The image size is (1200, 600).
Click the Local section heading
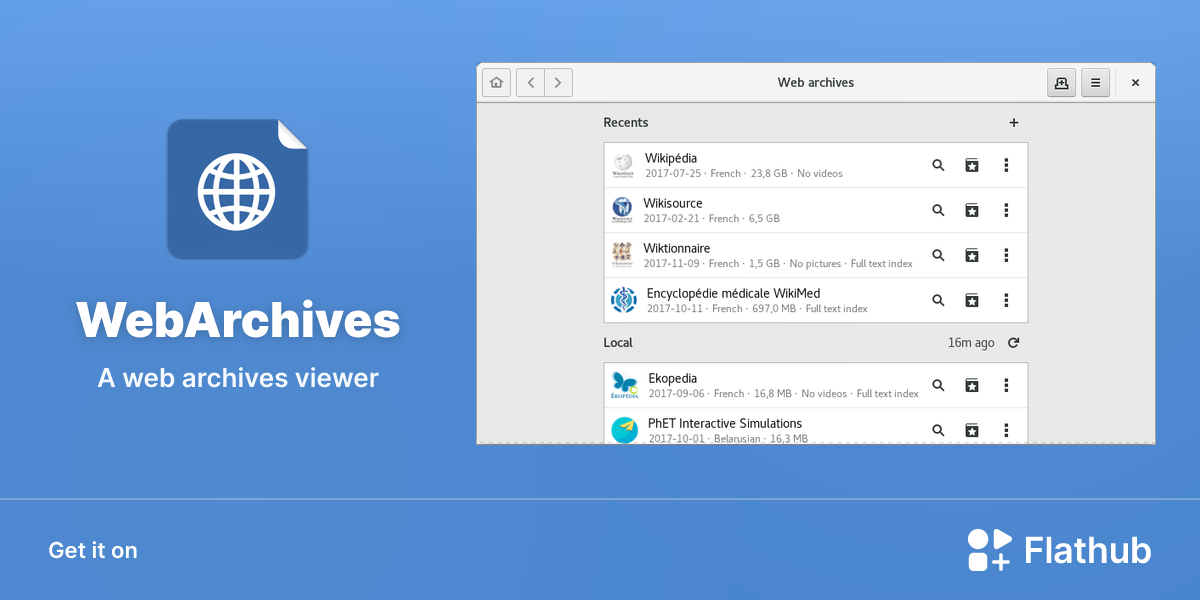tap(618, 343)
